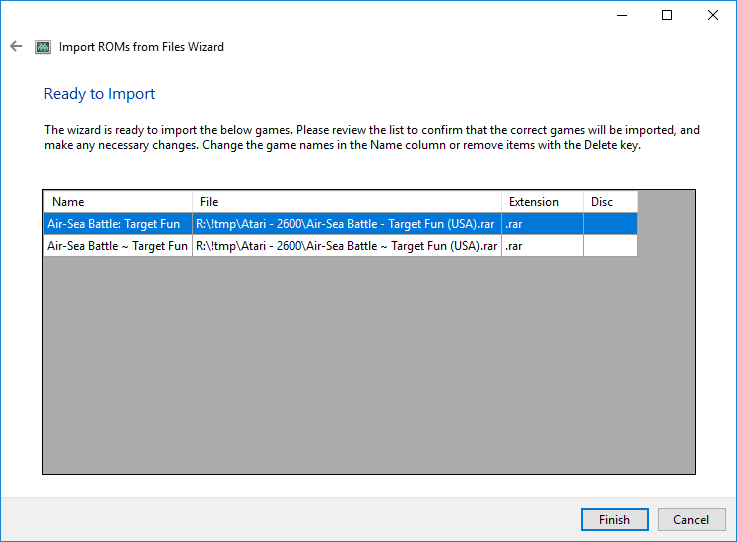This screenshot has width=737, height=542.
Task: Click the empty Disc cell of the second row
Action: click(x=611, y=246)
